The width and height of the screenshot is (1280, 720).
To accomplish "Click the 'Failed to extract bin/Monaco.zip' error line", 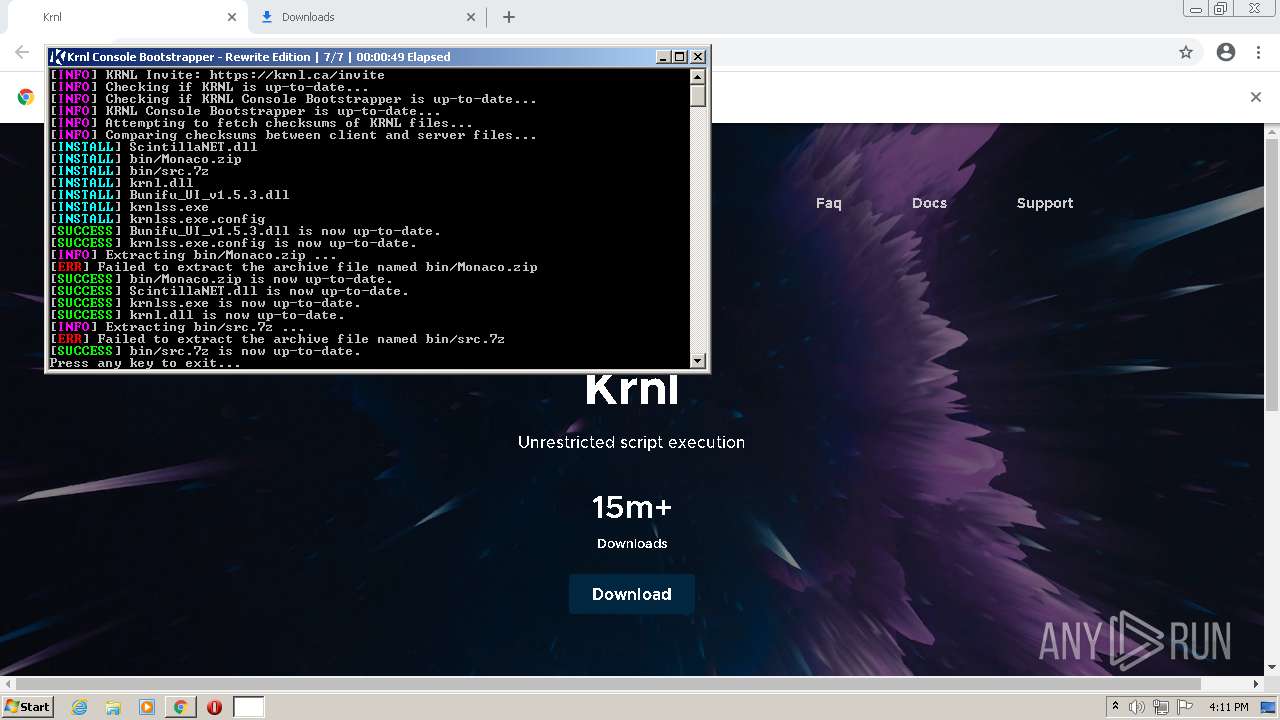I will [x=294, y=267].
